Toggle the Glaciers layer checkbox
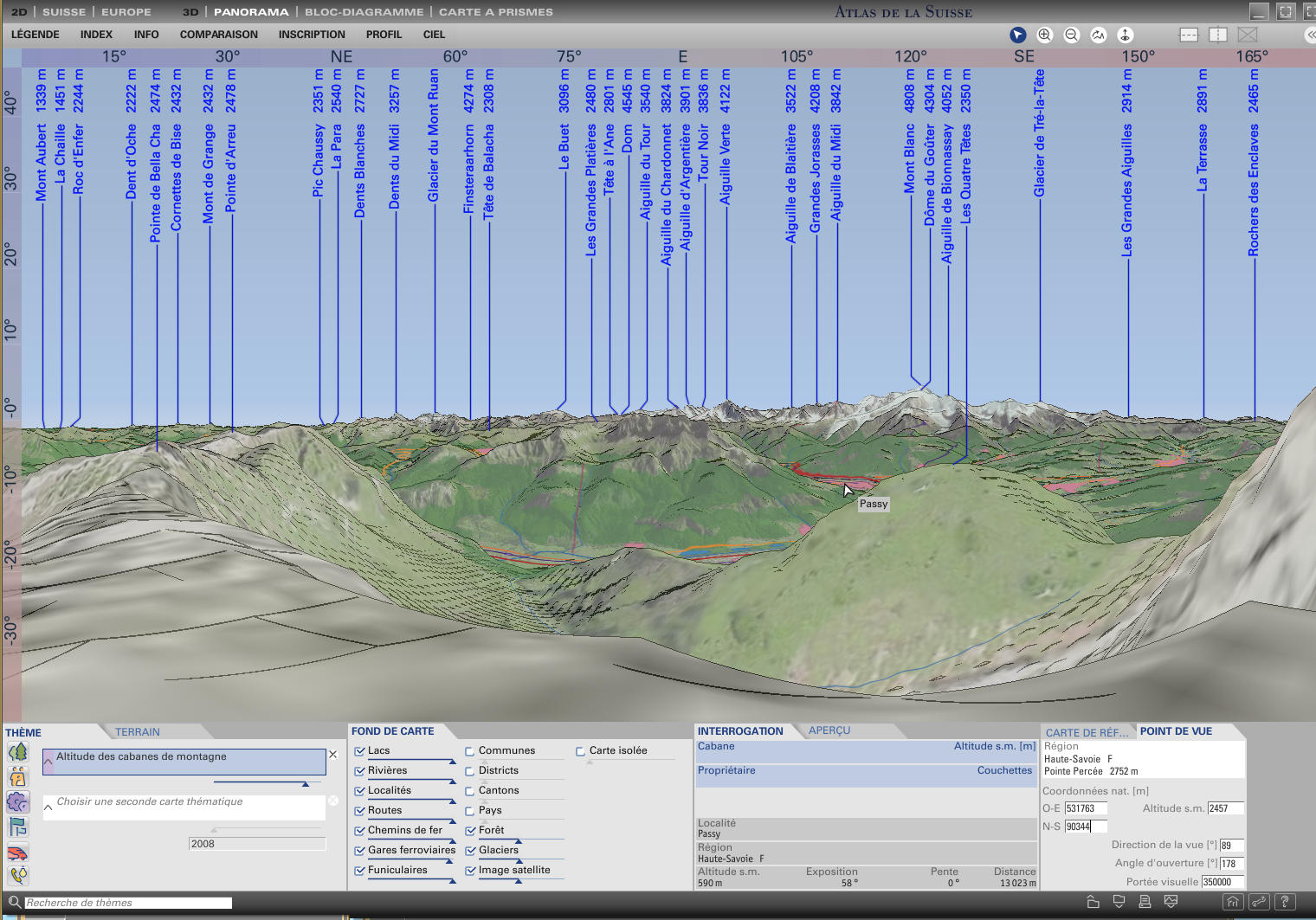This screenshot has height=920, width=1316. click(470, 851)
